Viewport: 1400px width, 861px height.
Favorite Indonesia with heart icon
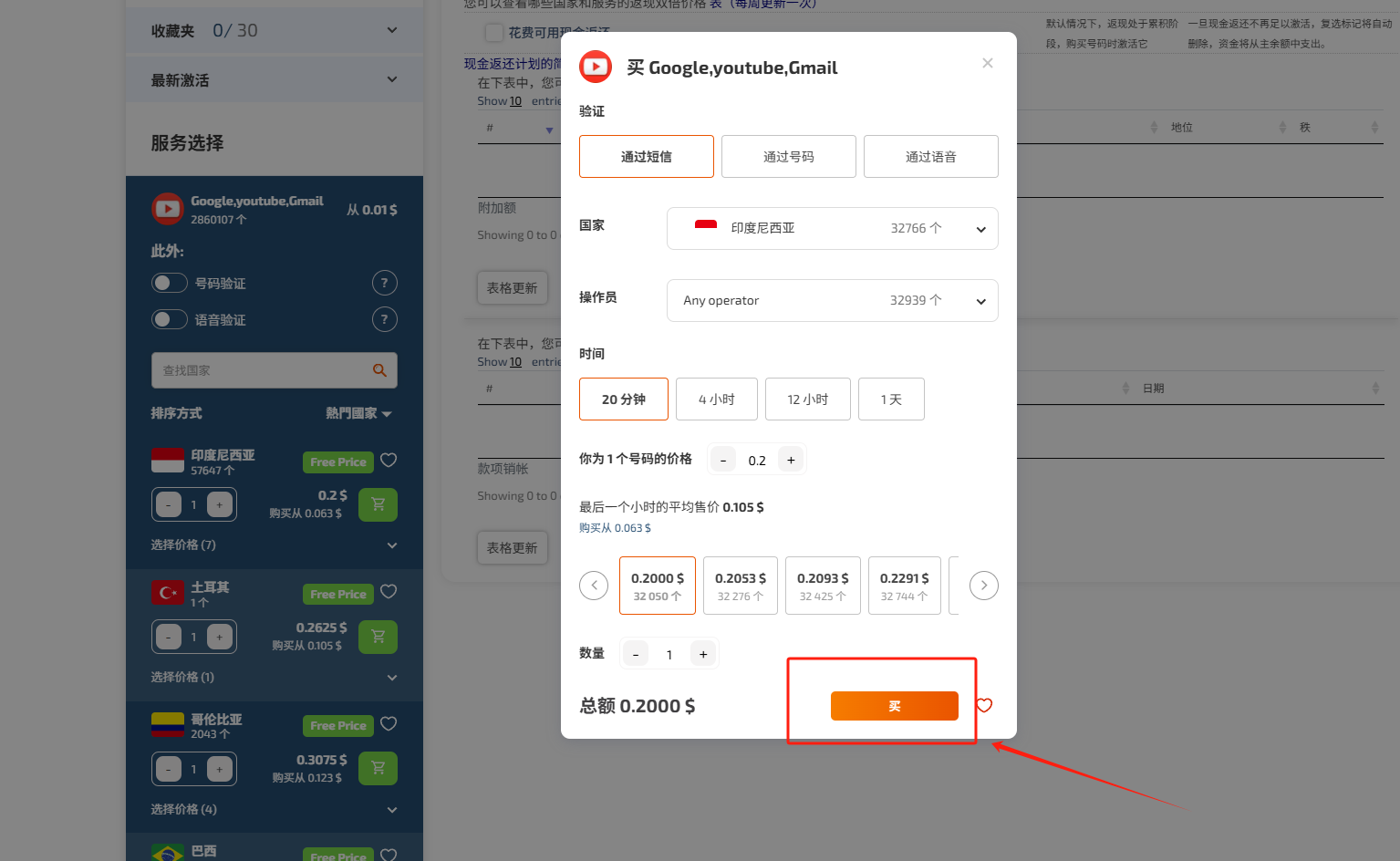(x=389, y=461)
